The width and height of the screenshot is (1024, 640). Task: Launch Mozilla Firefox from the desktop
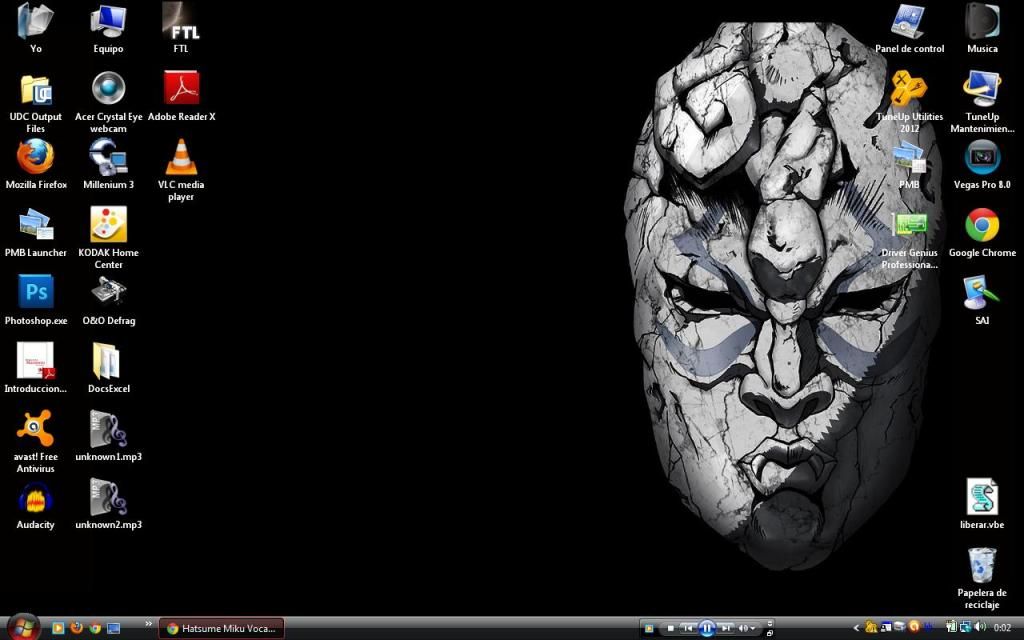36,165
